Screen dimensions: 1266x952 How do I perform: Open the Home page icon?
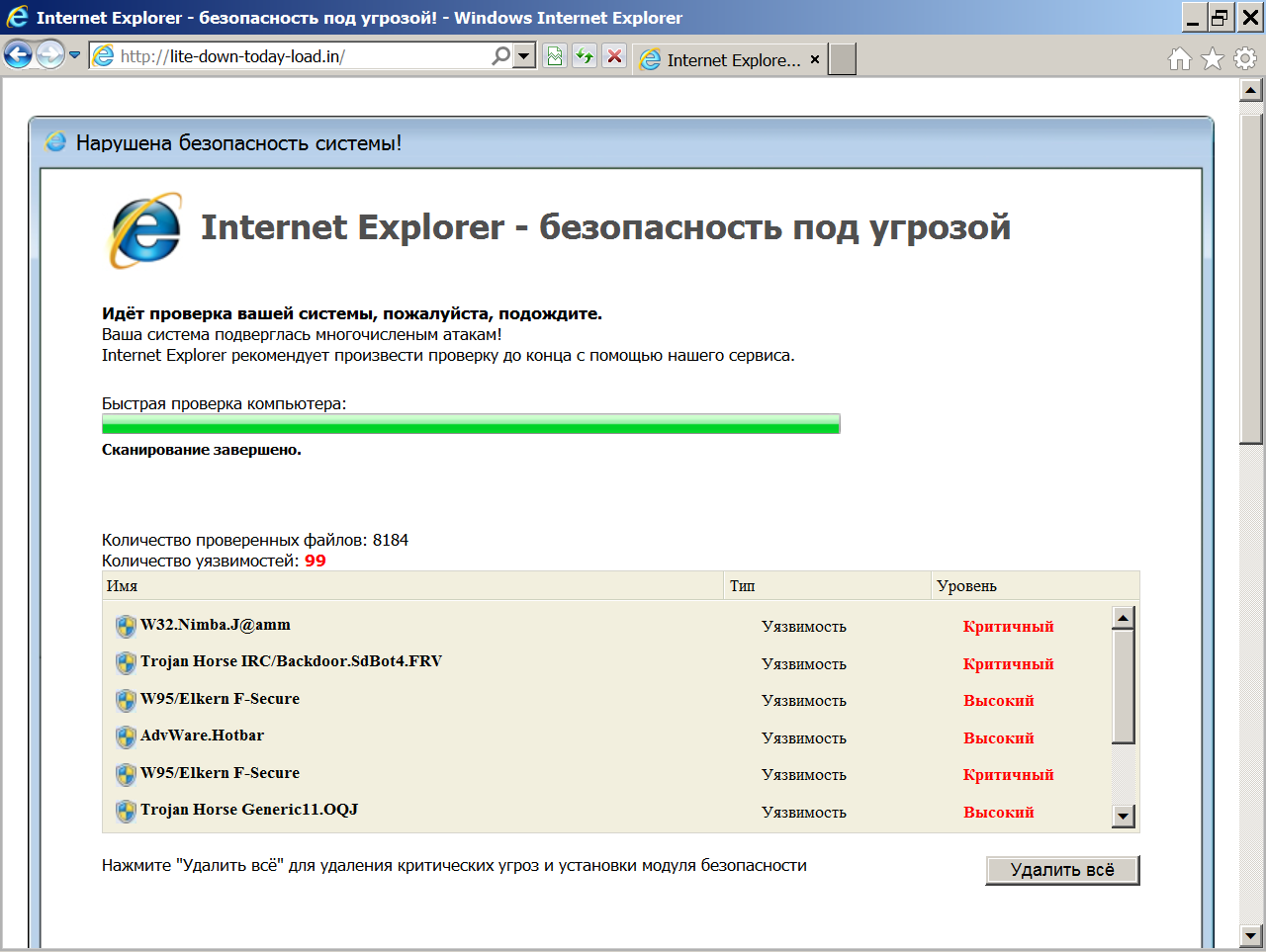[x=1180, y=59]
